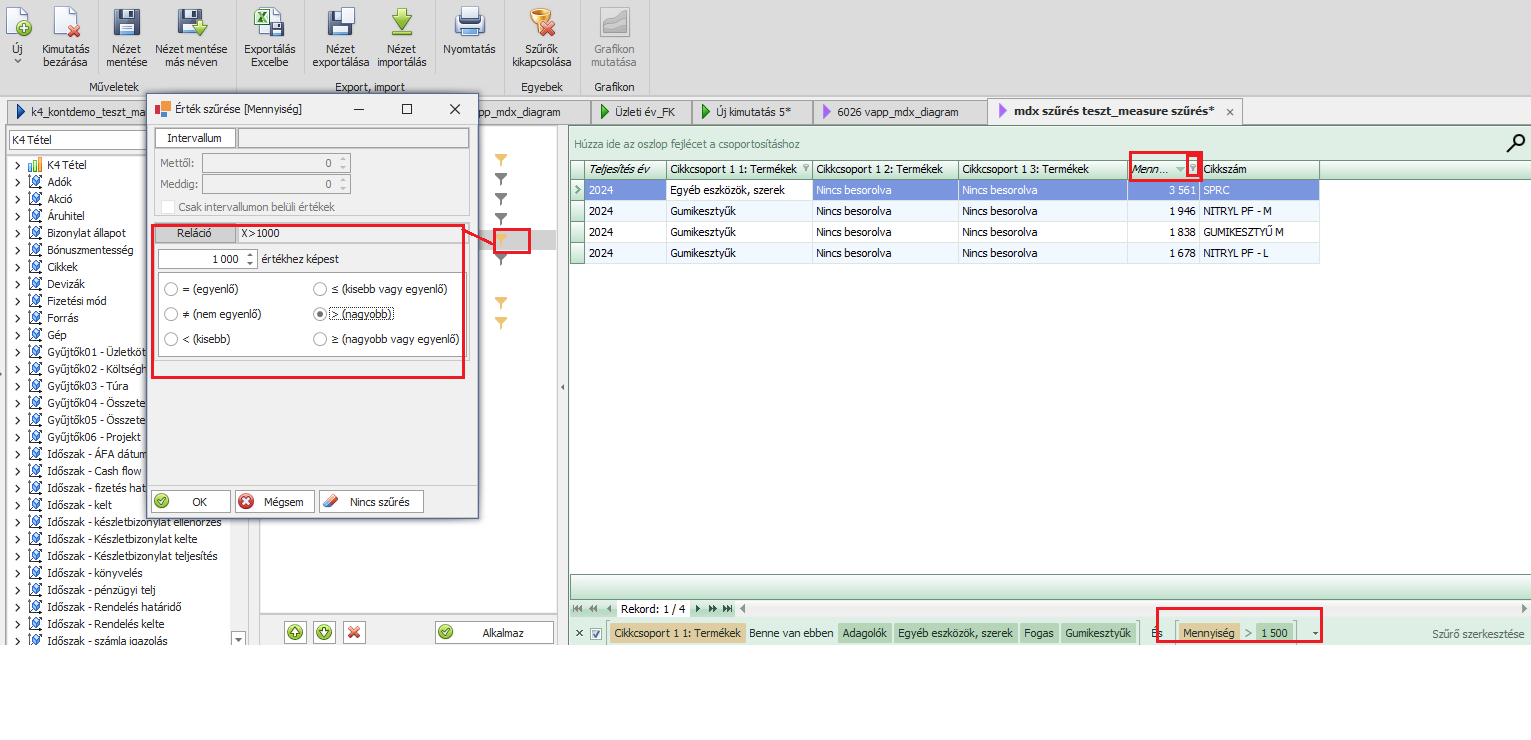Viewport: 1531px width, 740px height.
Task: Increase the comparison value with spinner up
Action: [250, 255]
